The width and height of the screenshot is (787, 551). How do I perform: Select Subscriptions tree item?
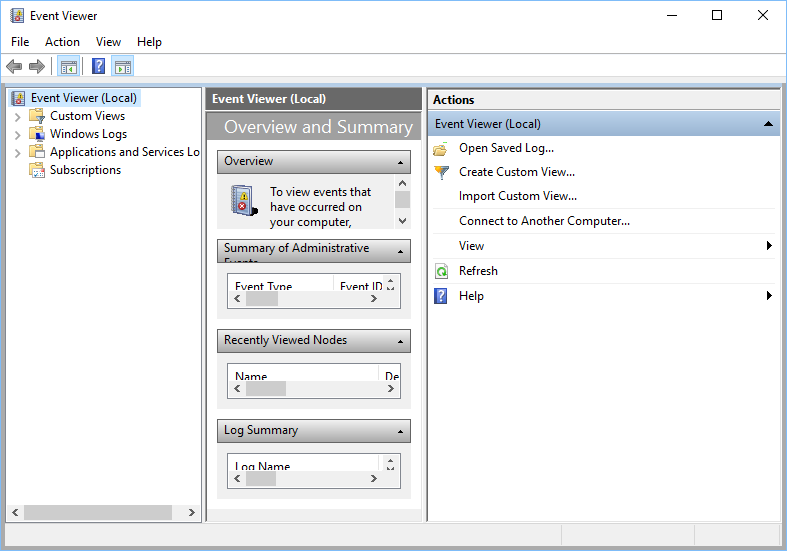85,170
